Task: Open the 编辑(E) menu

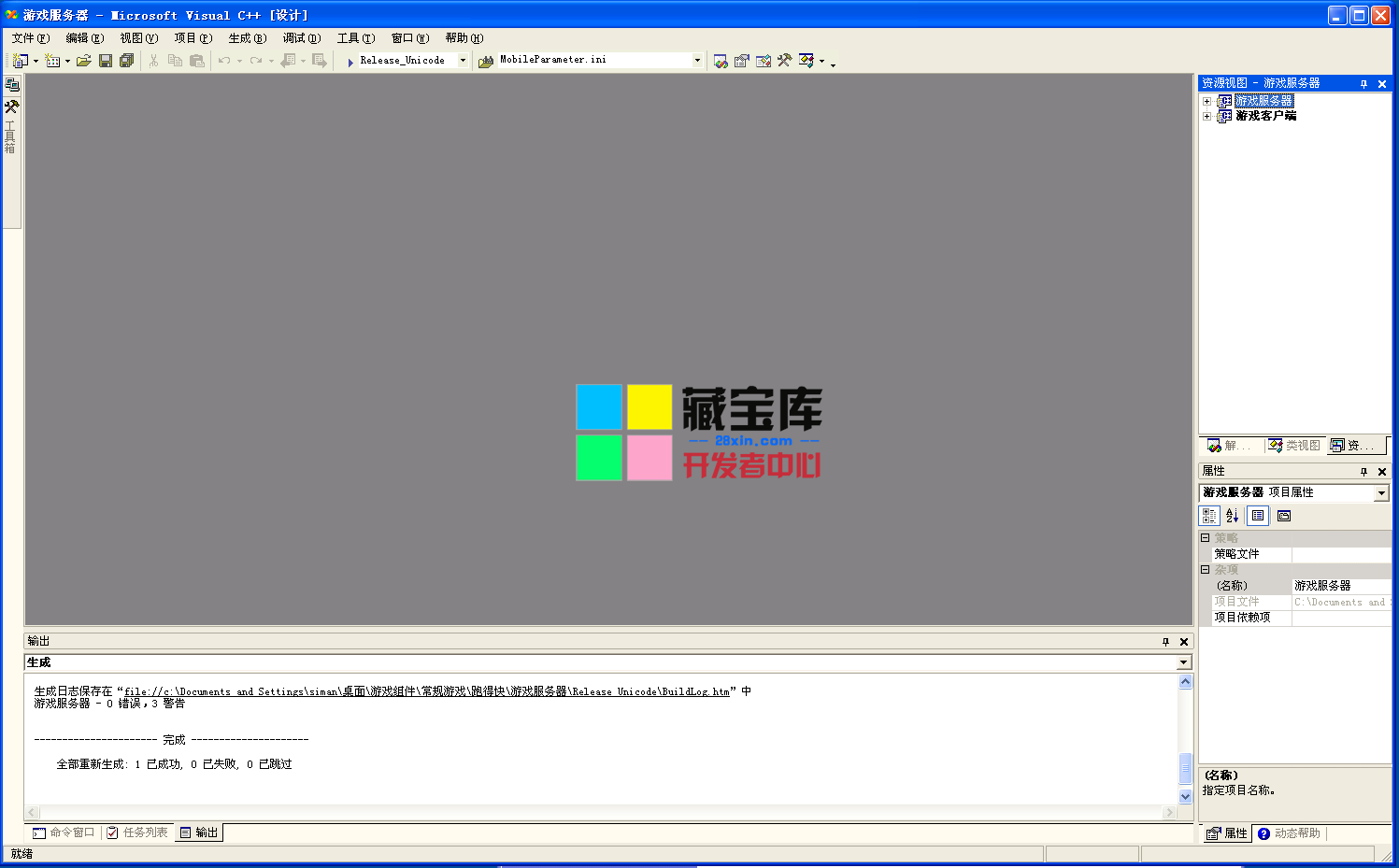Action: coord(85,38)
